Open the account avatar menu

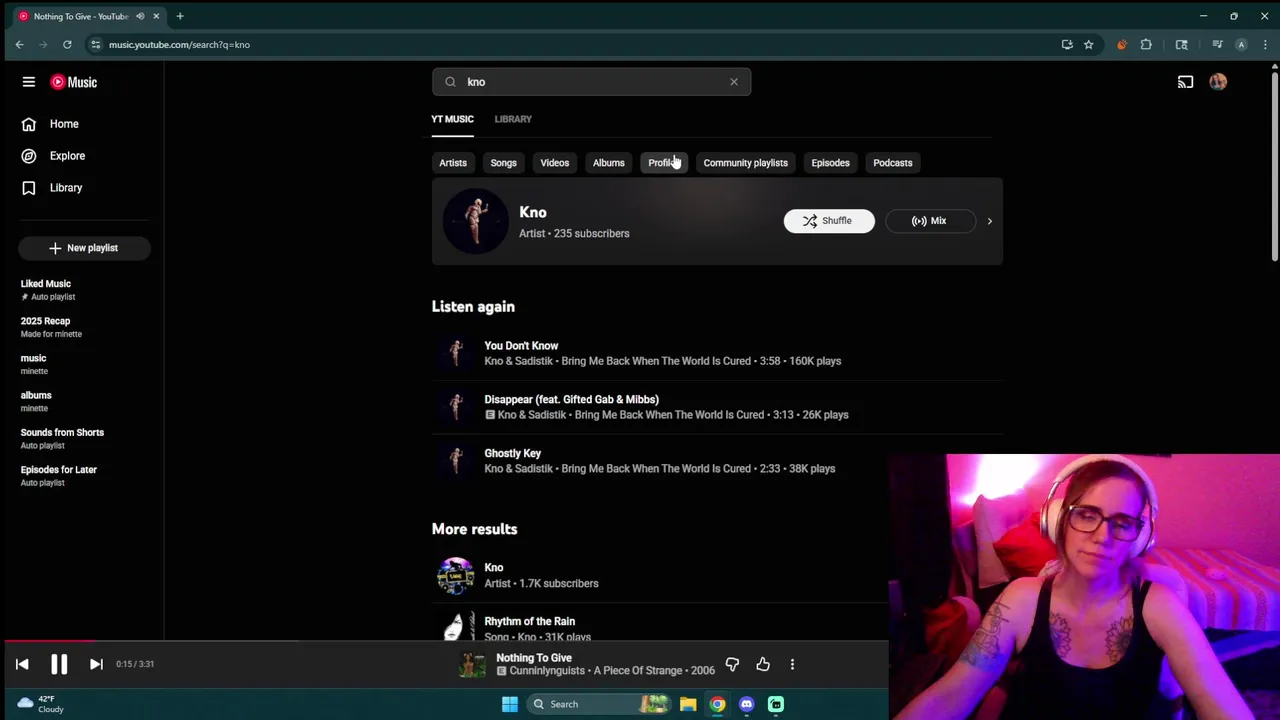coord(1218,82)
